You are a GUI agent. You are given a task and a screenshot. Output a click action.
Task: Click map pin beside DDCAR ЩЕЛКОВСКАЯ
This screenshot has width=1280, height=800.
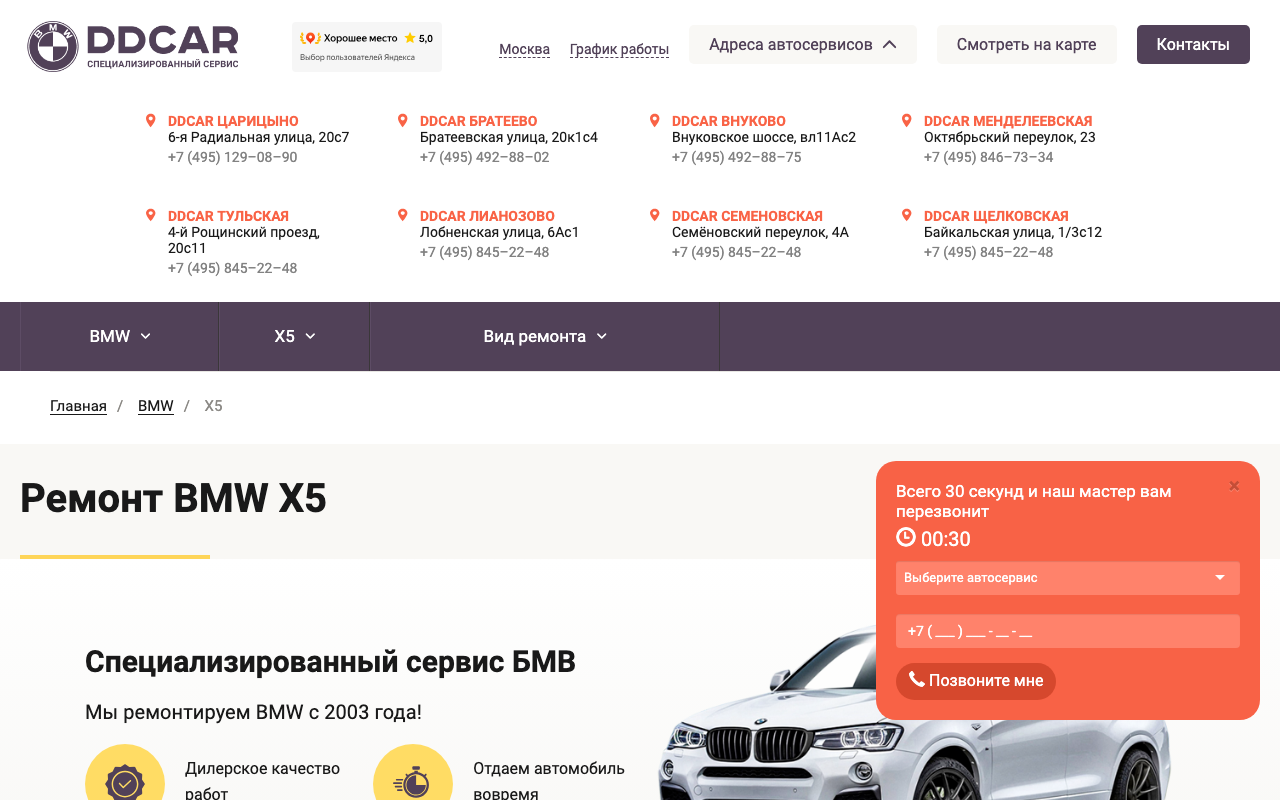click(x=907, y=215)
